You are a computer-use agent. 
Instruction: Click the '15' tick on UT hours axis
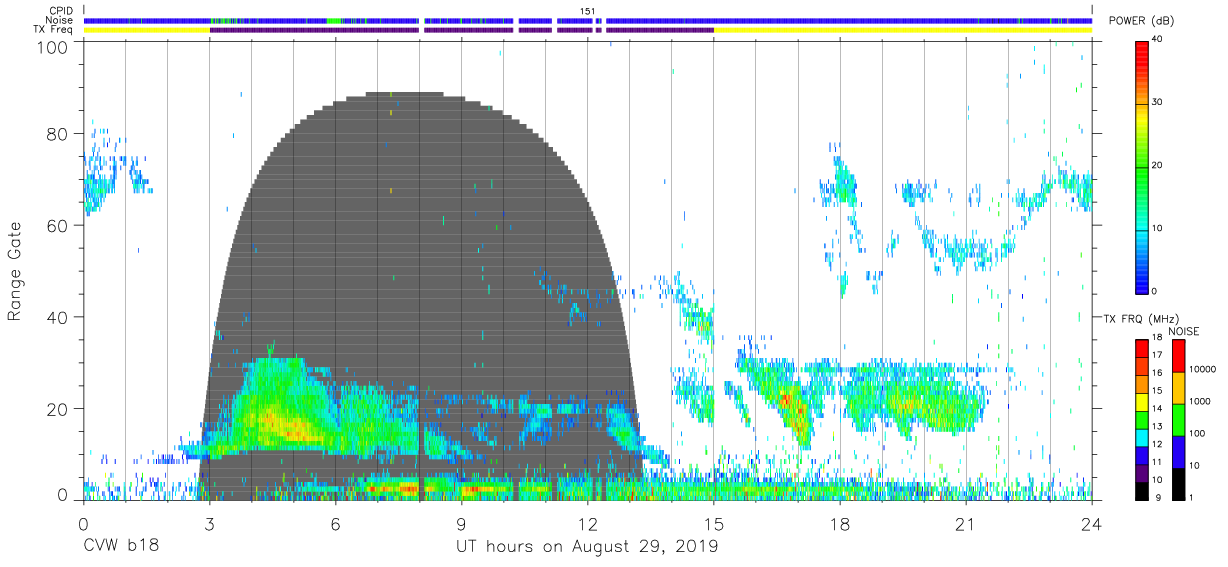tap(714, 523)
